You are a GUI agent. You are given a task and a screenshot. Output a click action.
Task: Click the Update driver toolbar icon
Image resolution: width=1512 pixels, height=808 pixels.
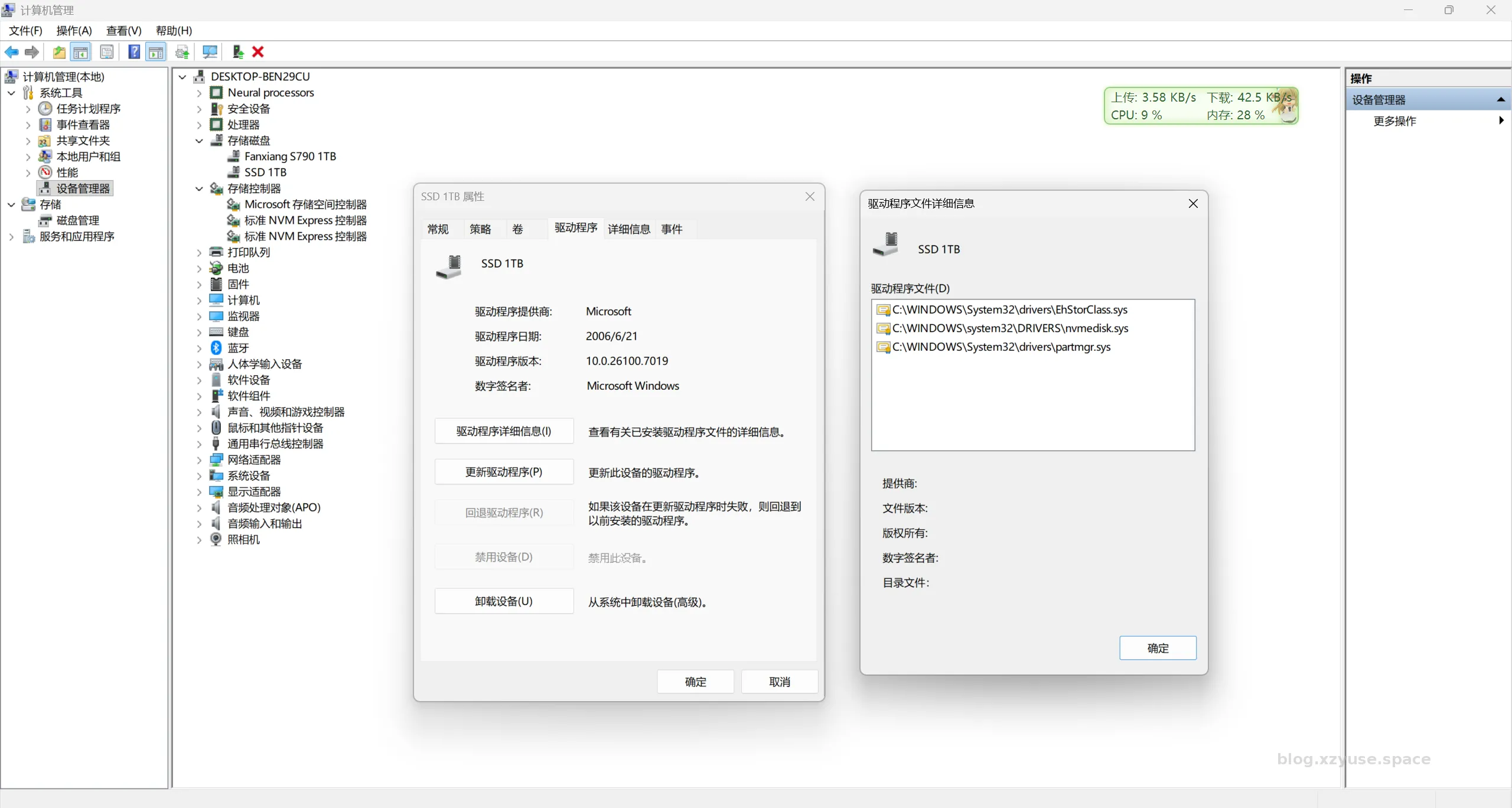pyautogui.click(x=237, y=52)
